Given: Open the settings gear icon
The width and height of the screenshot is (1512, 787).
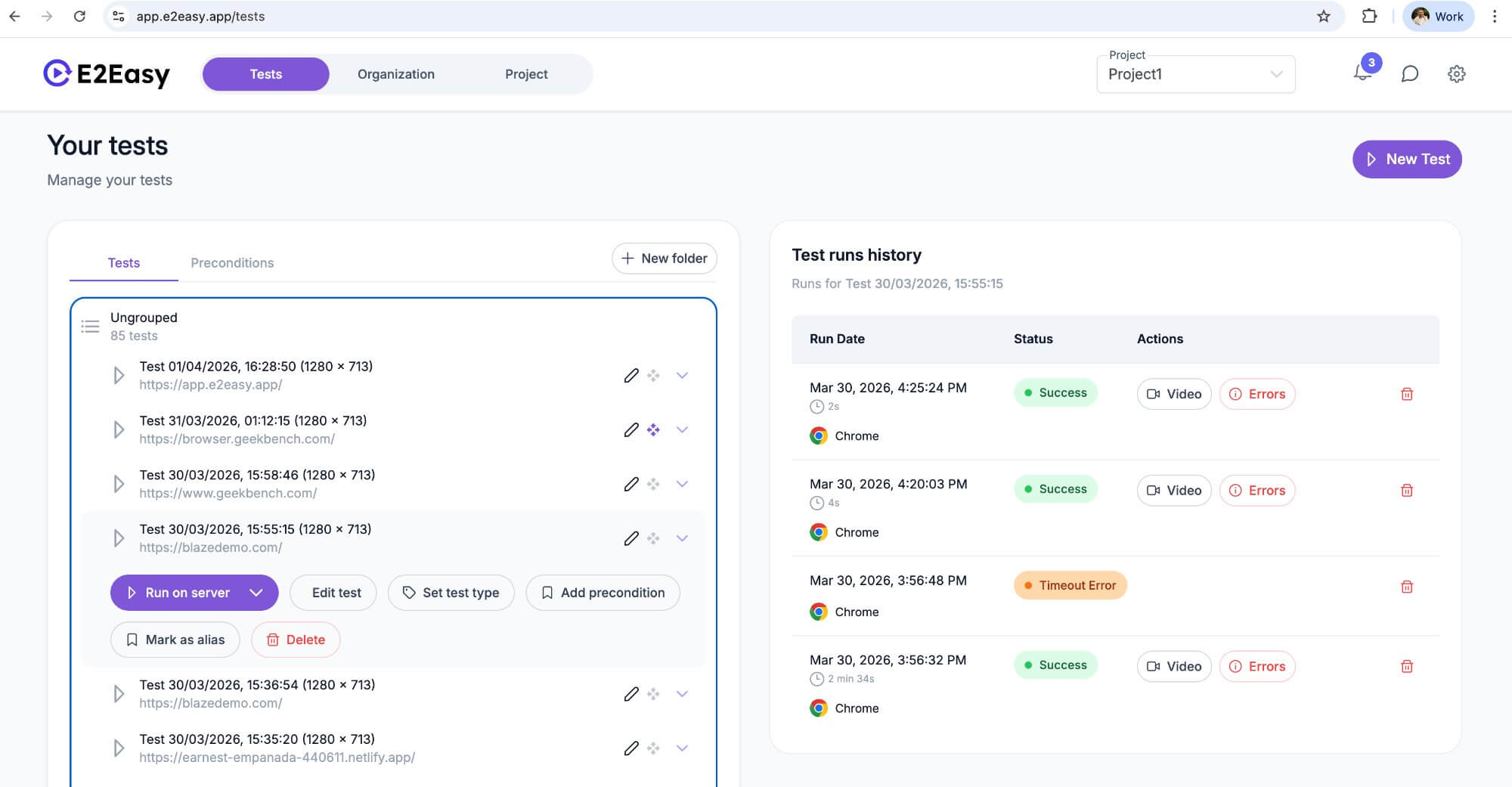Looking at the screenshot, I should [x=1456, y=74].
